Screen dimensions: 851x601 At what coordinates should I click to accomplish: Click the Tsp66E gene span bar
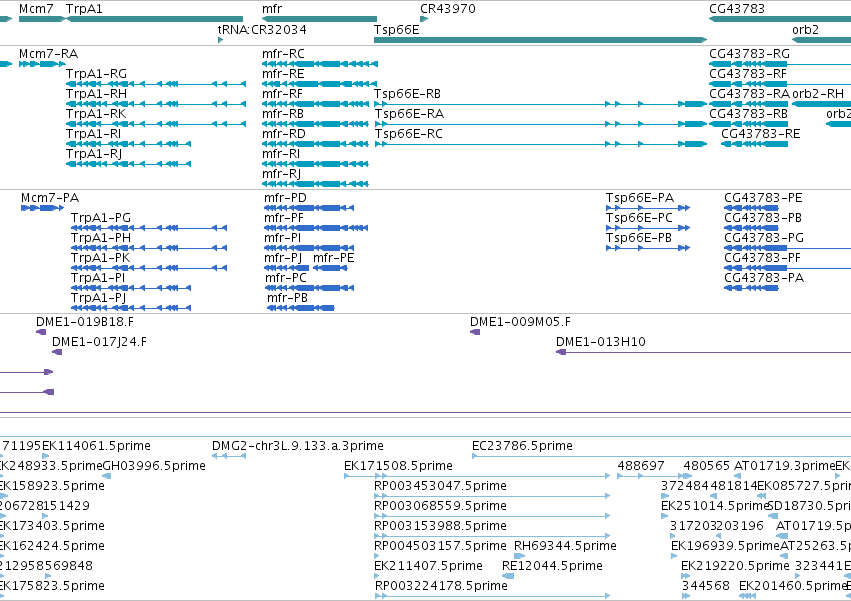pos(541,40)
